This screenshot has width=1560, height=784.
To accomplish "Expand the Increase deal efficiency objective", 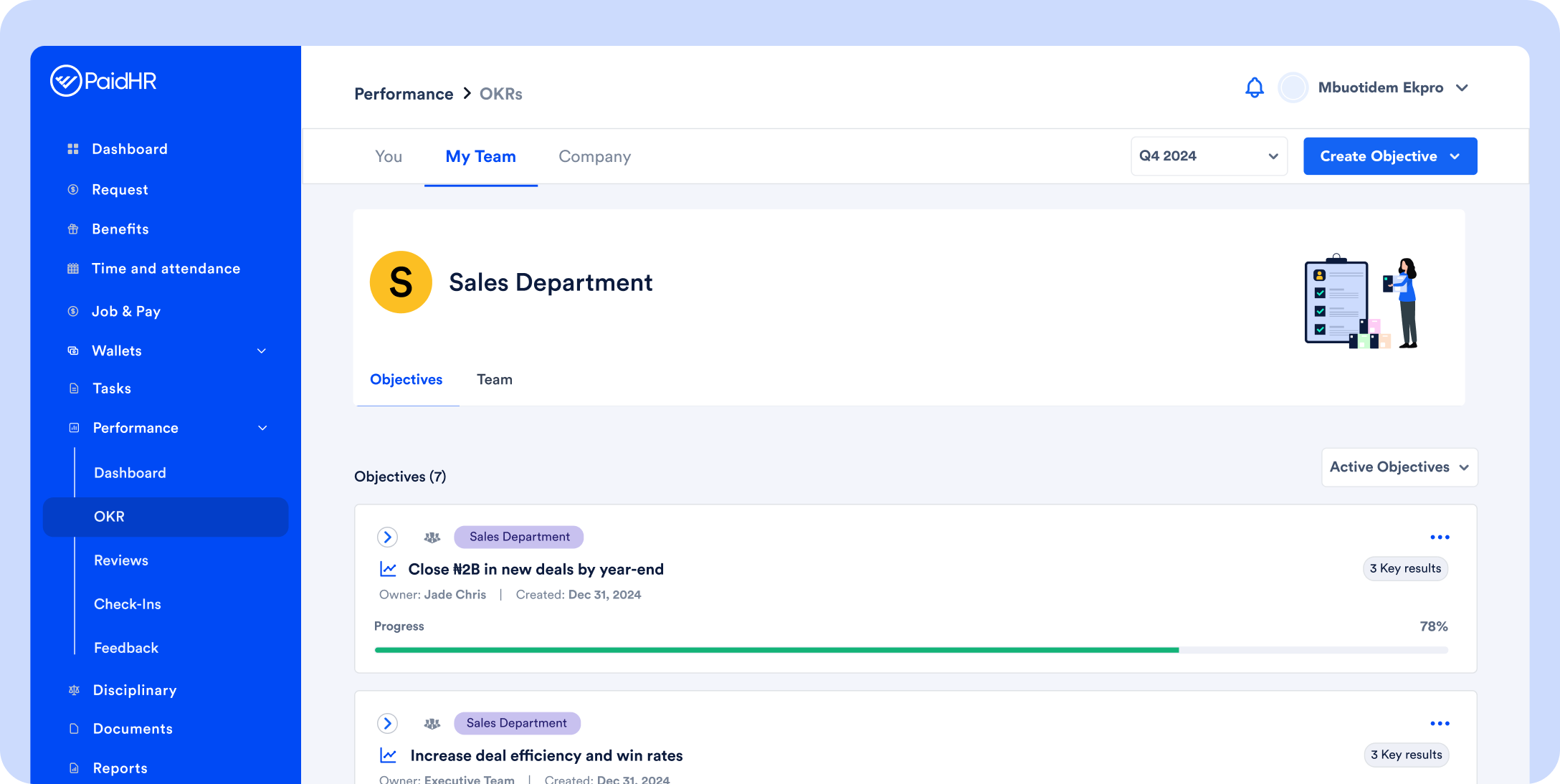I will coord(388,724).
